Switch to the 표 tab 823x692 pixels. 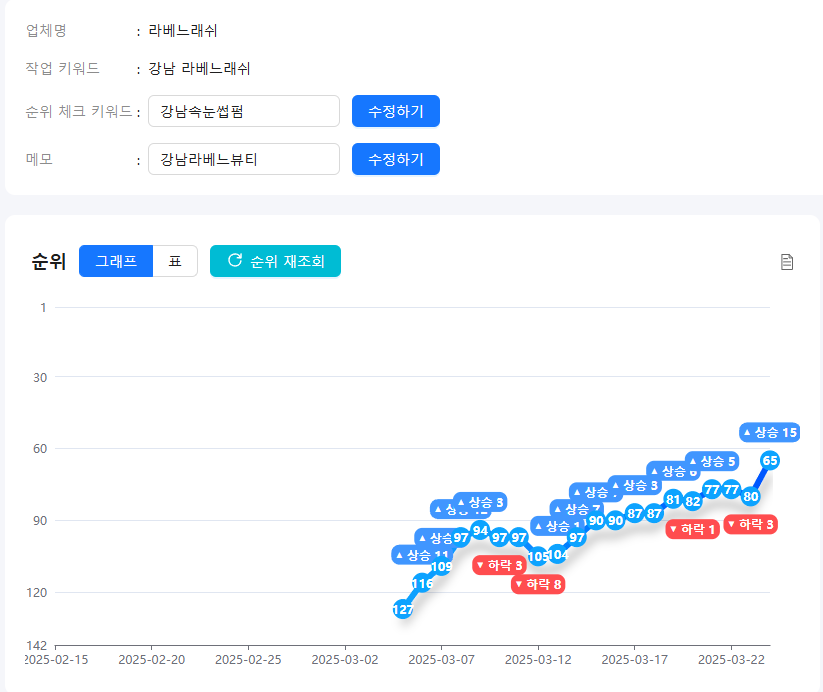pos(175,261)
